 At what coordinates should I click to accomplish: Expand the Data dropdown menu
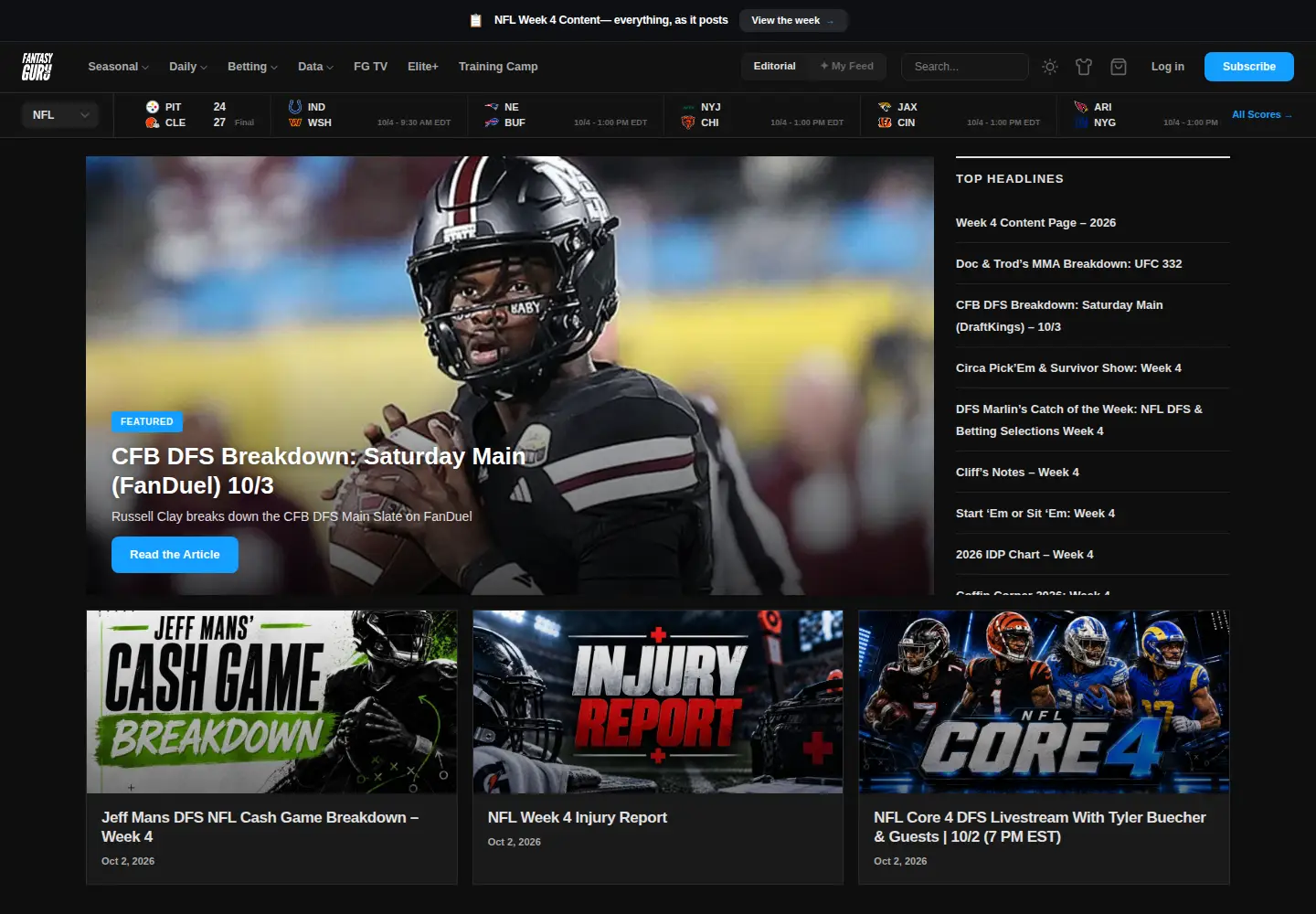(x=315, y=67)
